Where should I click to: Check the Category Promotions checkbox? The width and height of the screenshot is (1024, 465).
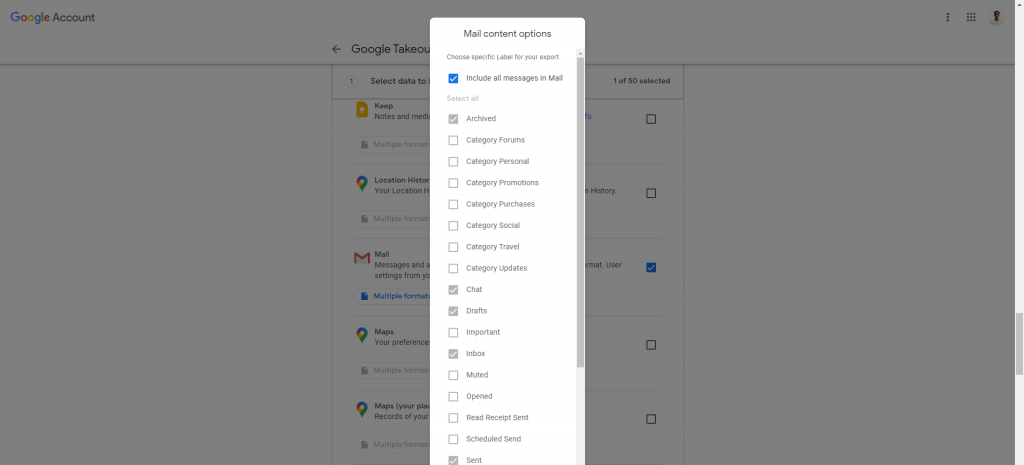(453, 183)
